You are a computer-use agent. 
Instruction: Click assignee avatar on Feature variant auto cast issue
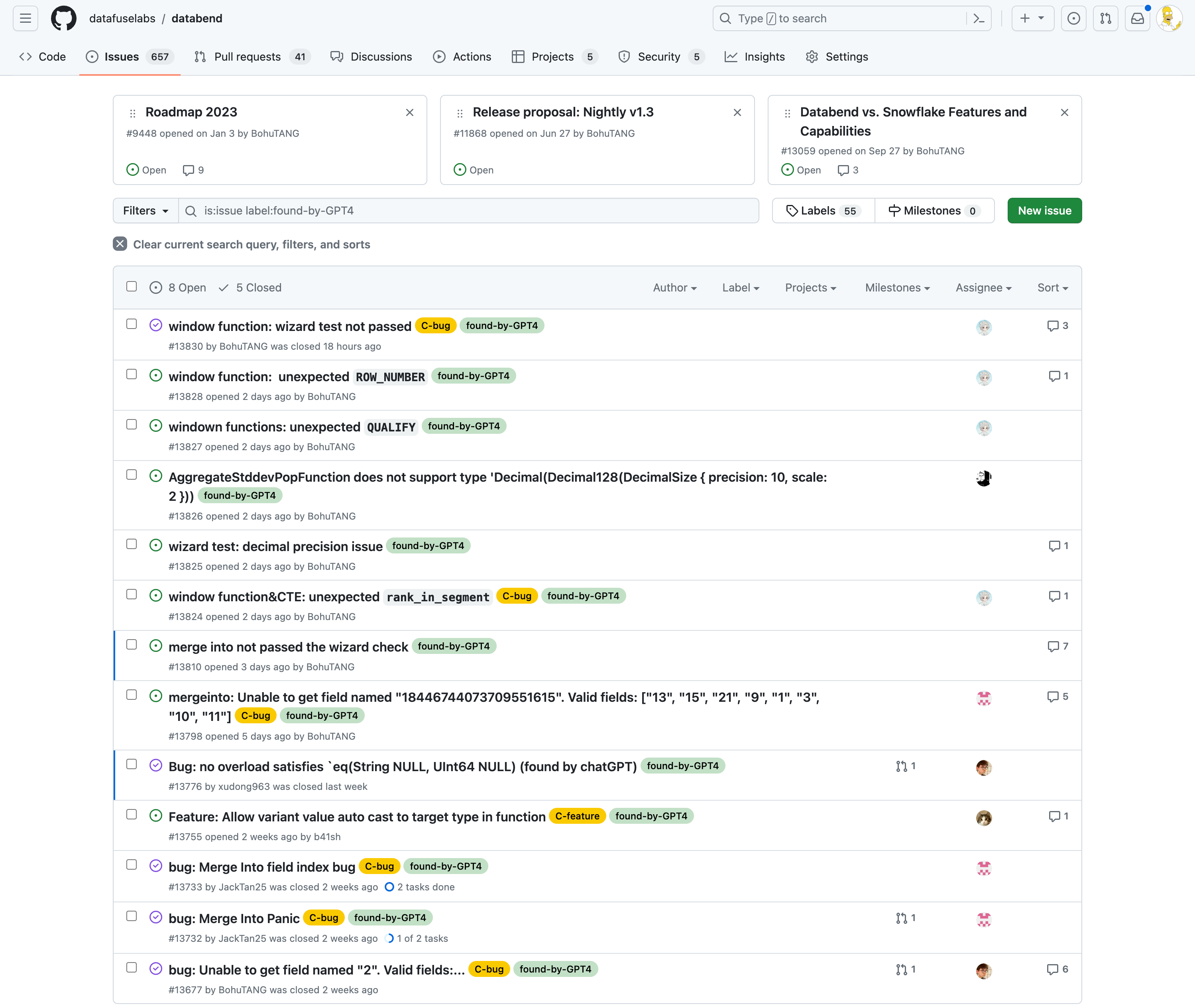click(984, 818)
